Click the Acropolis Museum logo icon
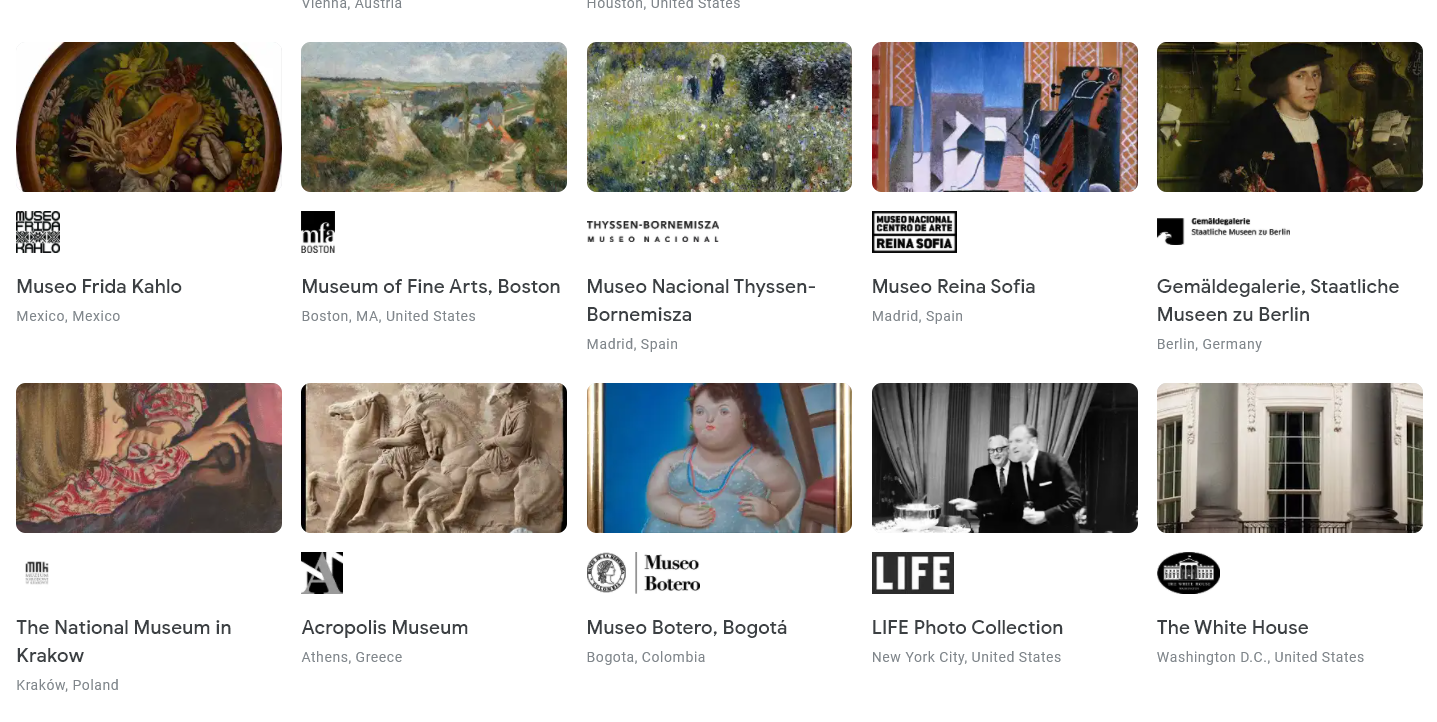The width and height of the screenshot is (1437, 722). click(x=322, y=573)
